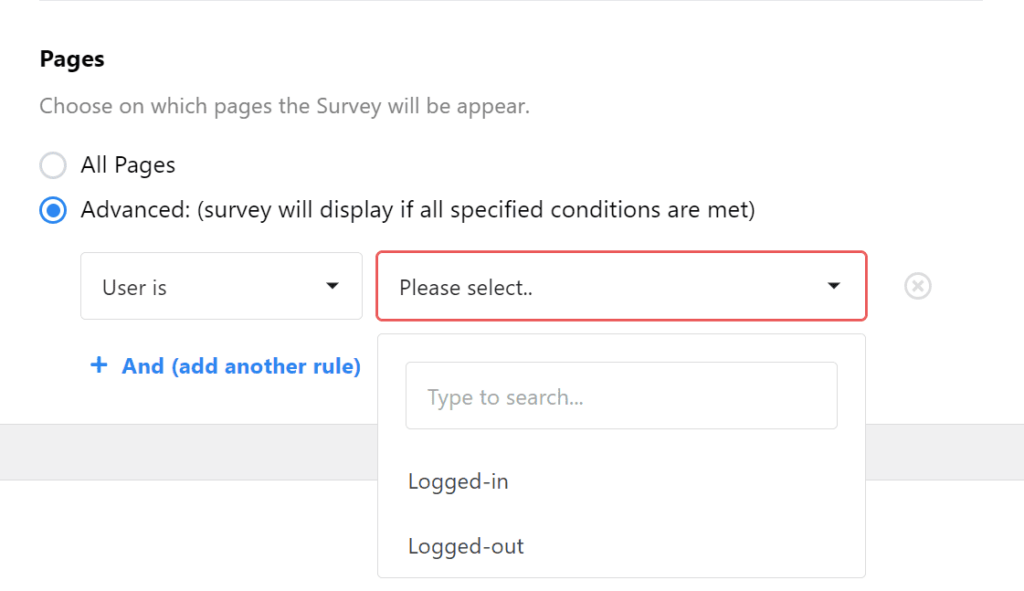
Task: Click the red-highlighted Please select box
Action: [x=620, y=286]
